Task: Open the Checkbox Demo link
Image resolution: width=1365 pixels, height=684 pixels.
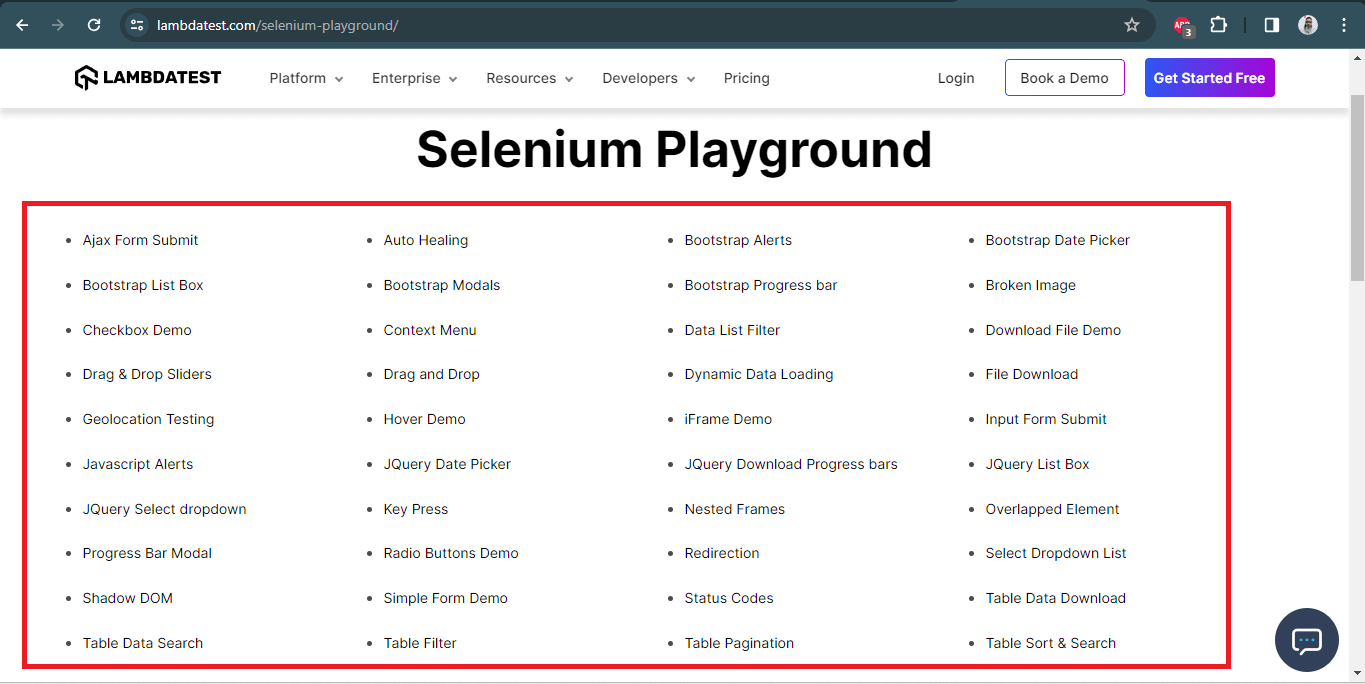Action: [x=137, y=330]
